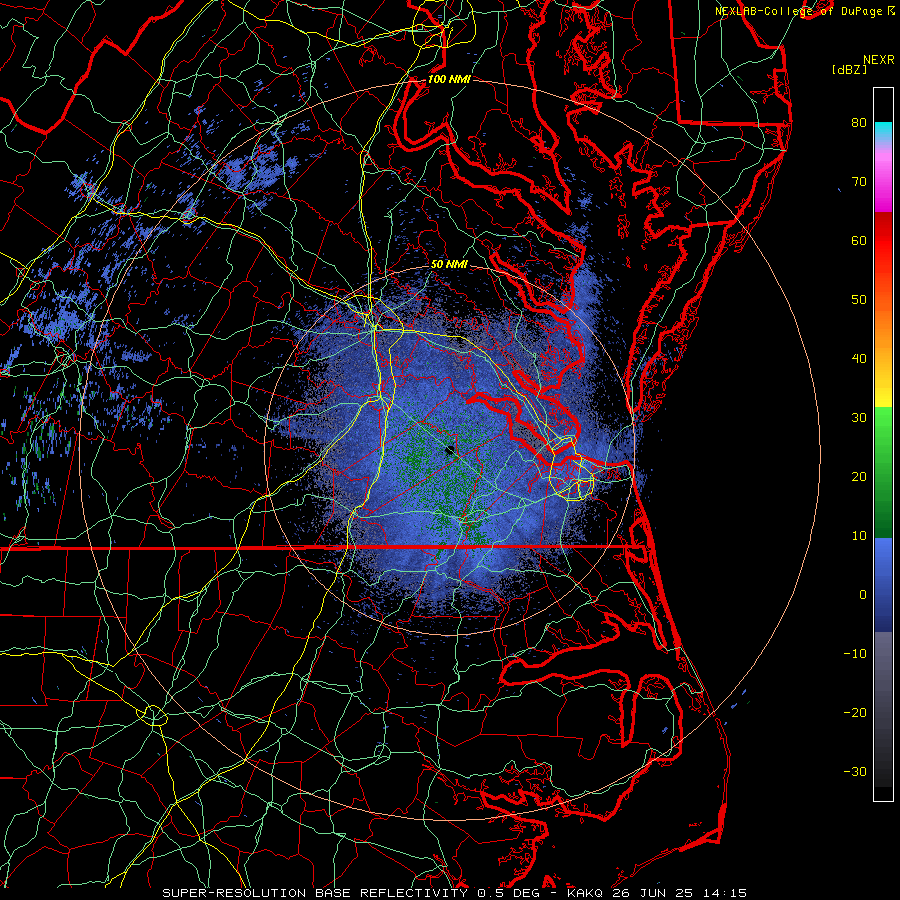Click the gray segment of the color scale

883,709
